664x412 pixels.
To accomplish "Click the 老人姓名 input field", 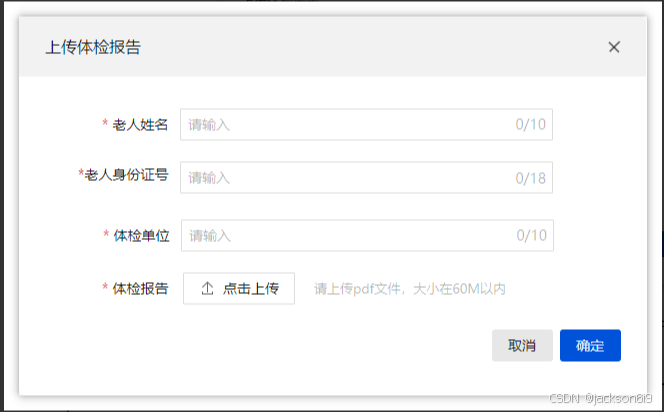I will click(x=366, y=124).
